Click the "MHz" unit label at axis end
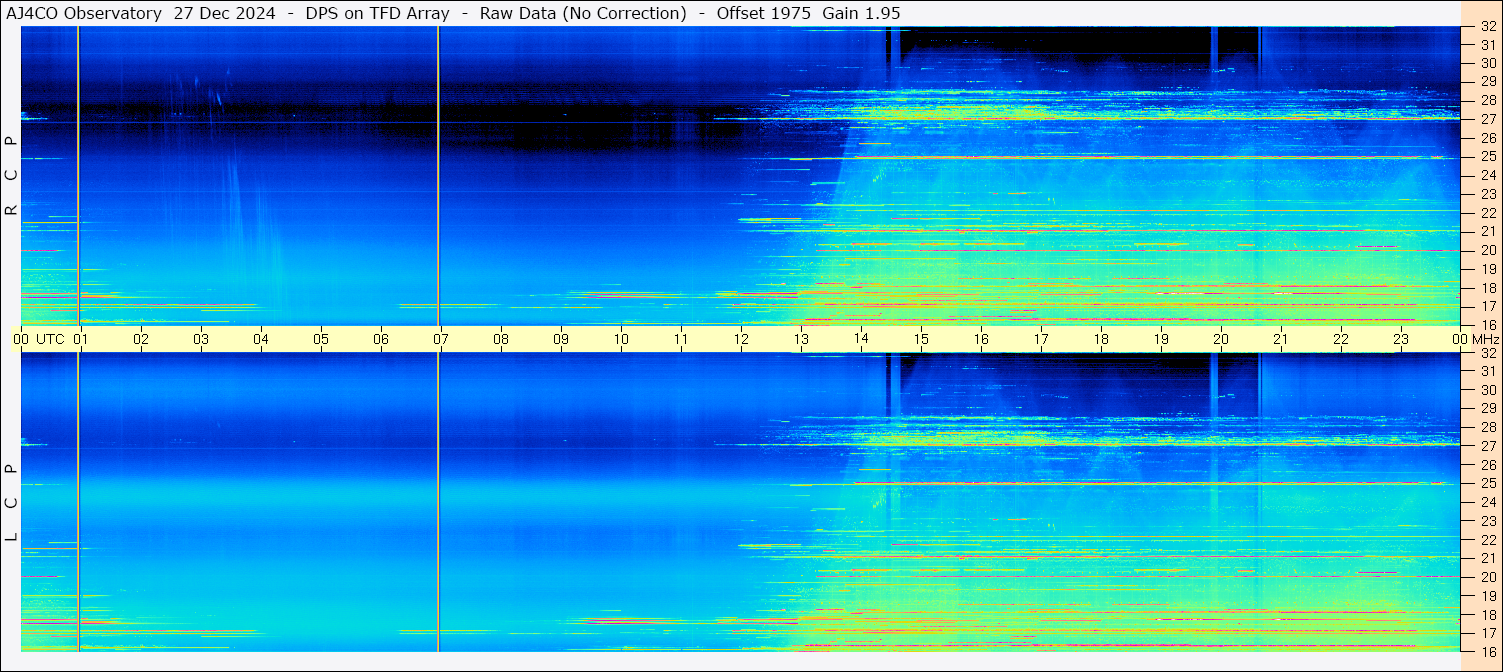The image size is (1503, 672). [1486, 339]
